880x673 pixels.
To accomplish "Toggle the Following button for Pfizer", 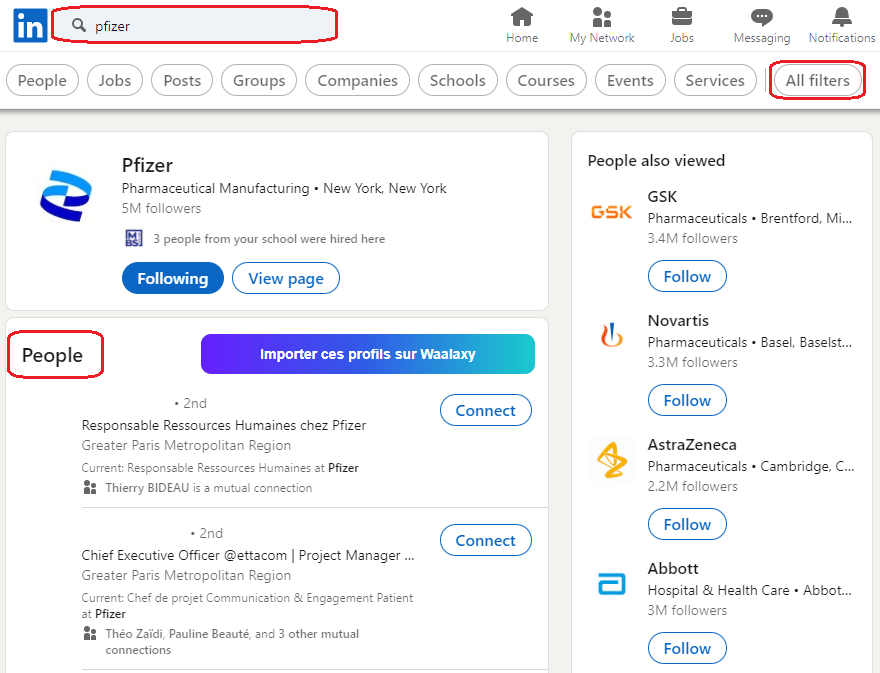I will click(172, 278).
